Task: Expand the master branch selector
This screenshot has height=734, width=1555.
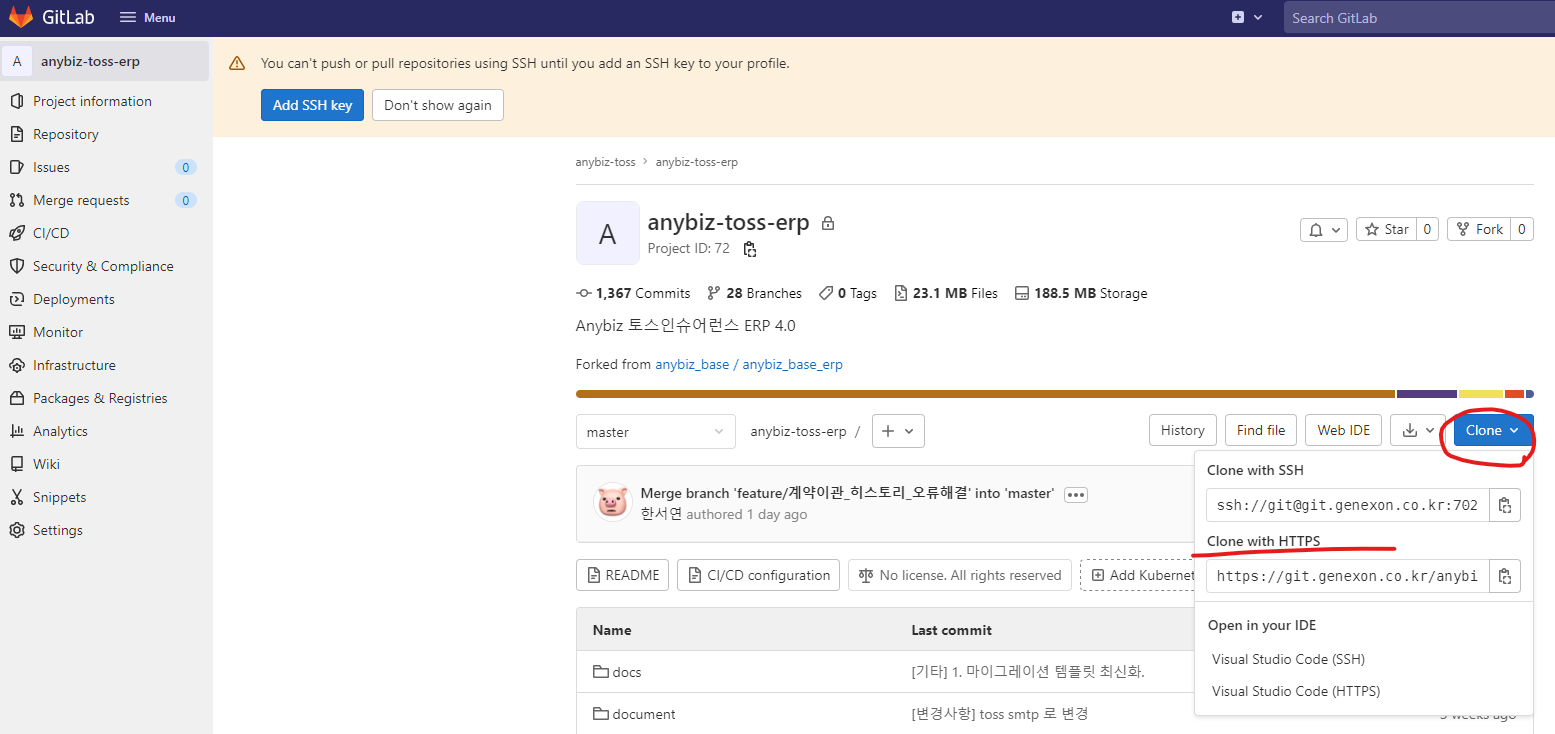Action: point(655,432)
